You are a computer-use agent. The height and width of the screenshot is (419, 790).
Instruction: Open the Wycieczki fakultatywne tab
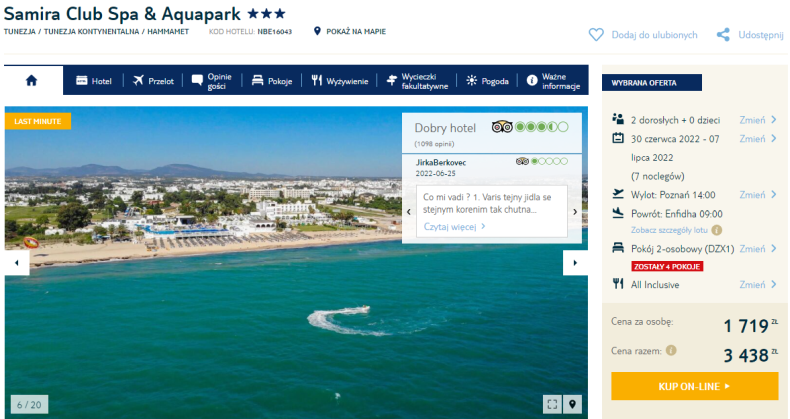coord(417,81)
